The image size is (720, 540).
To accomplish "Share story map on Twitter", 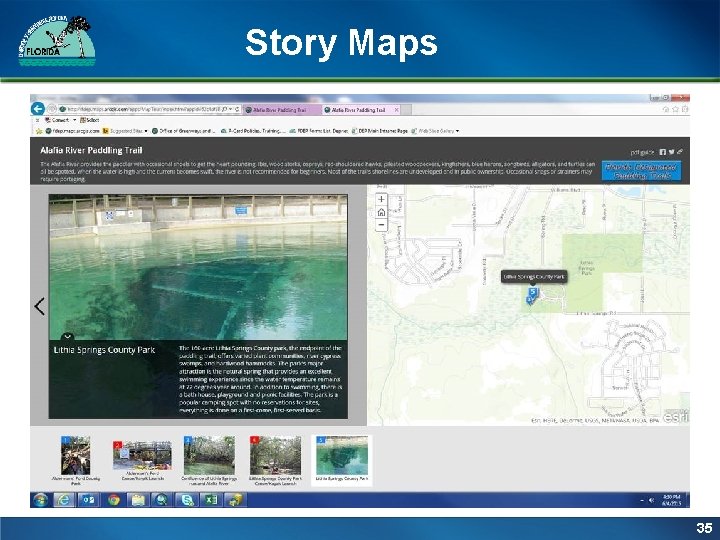I will [671, 152].
